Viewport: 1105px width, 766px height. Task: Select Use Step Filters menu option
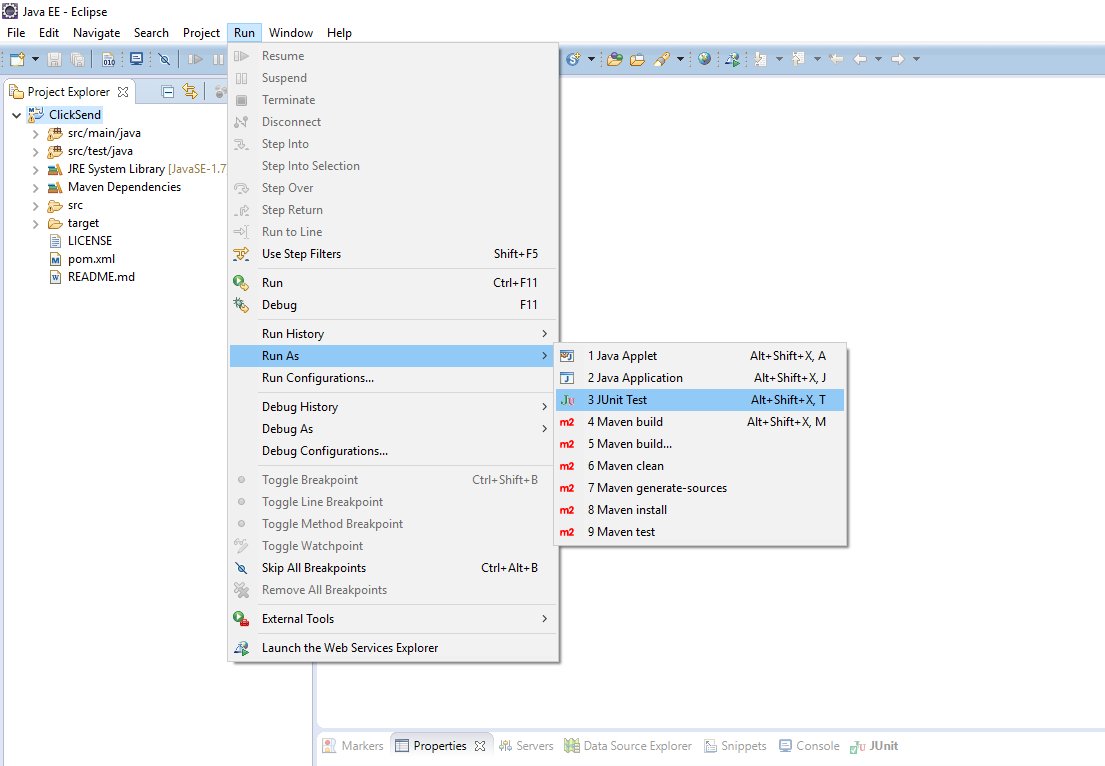coord(301,254)
